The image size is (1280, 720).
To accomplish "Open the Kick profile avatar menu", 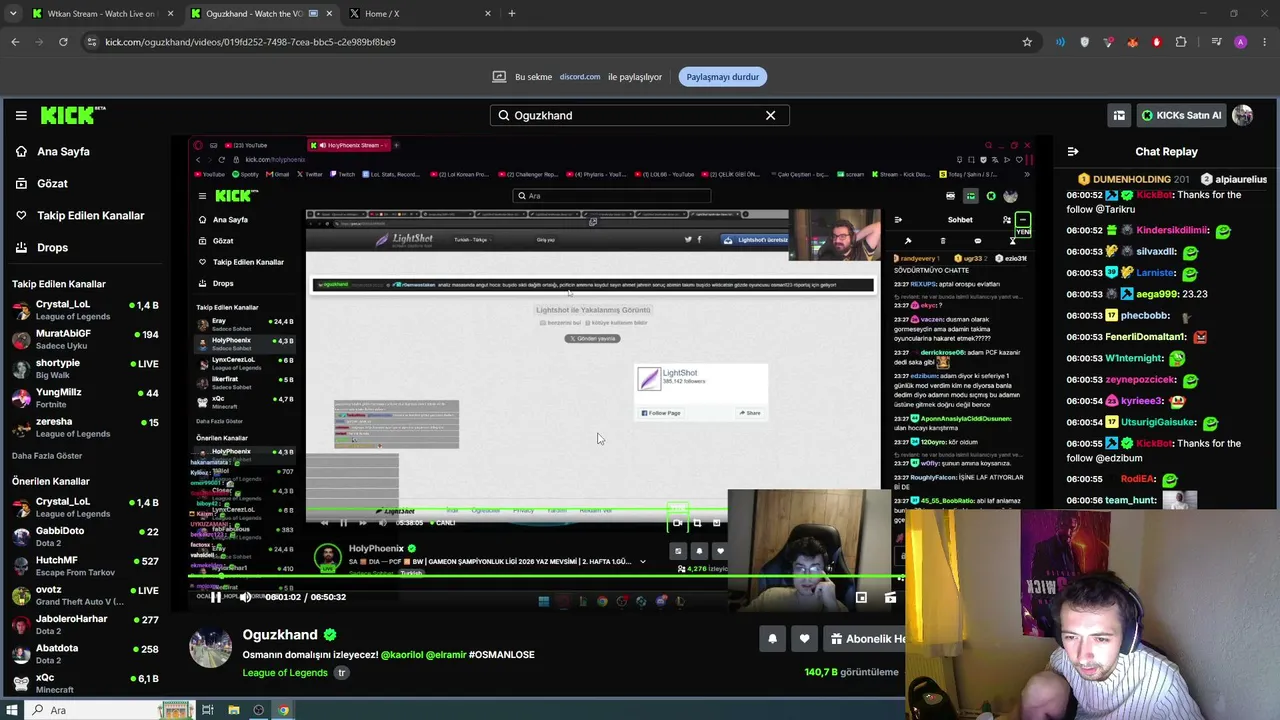I will point(1243,115).
